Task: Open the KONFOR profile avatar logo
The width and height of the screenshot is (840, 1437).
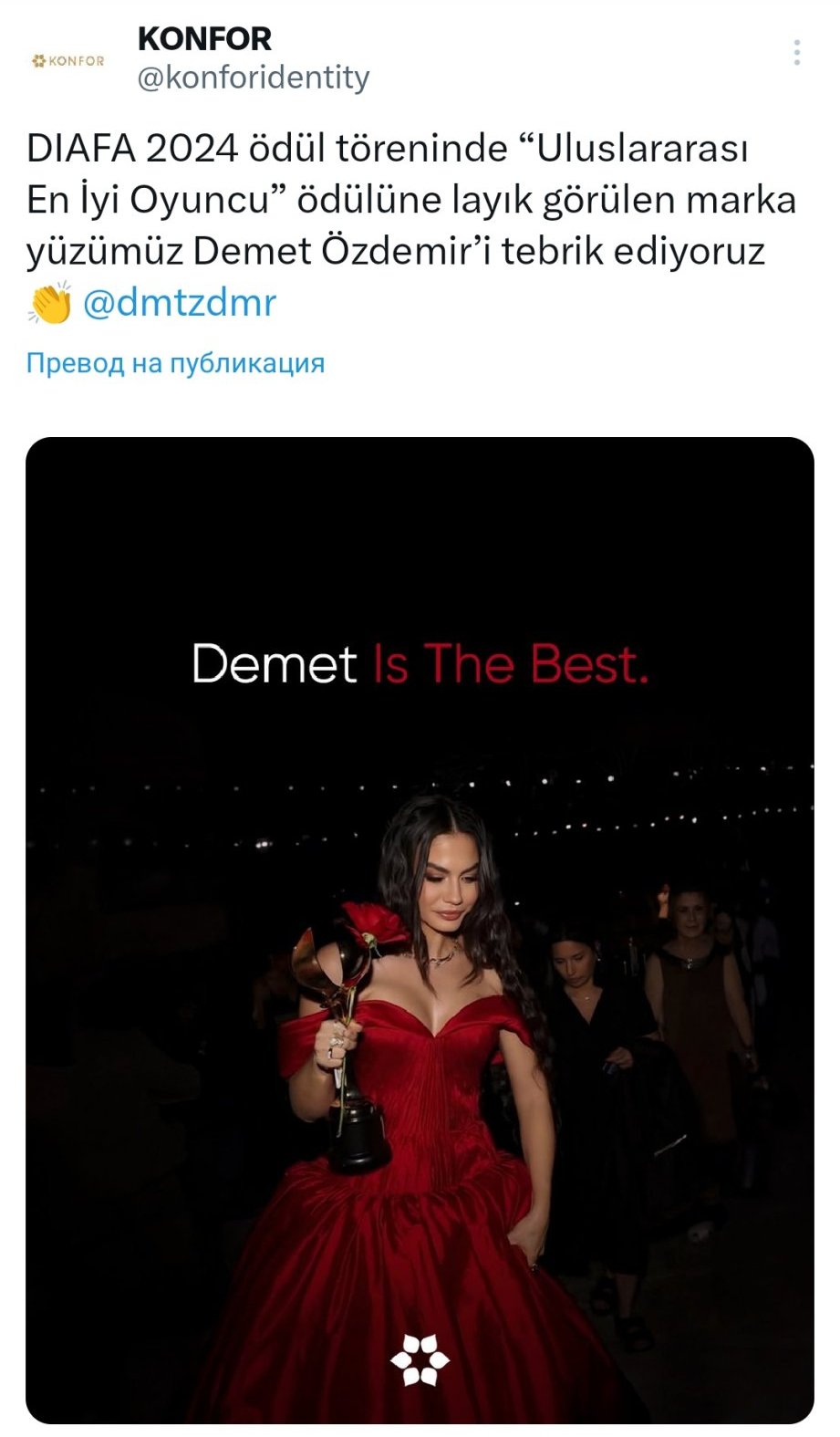Action: click(68, 61)
